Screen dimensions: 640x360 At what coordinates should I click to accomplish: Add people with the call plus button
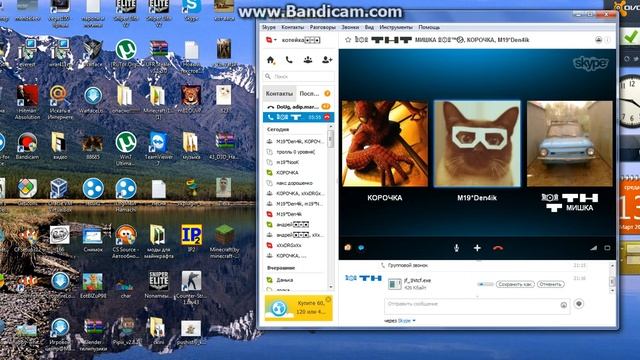[x=477, y=248]
